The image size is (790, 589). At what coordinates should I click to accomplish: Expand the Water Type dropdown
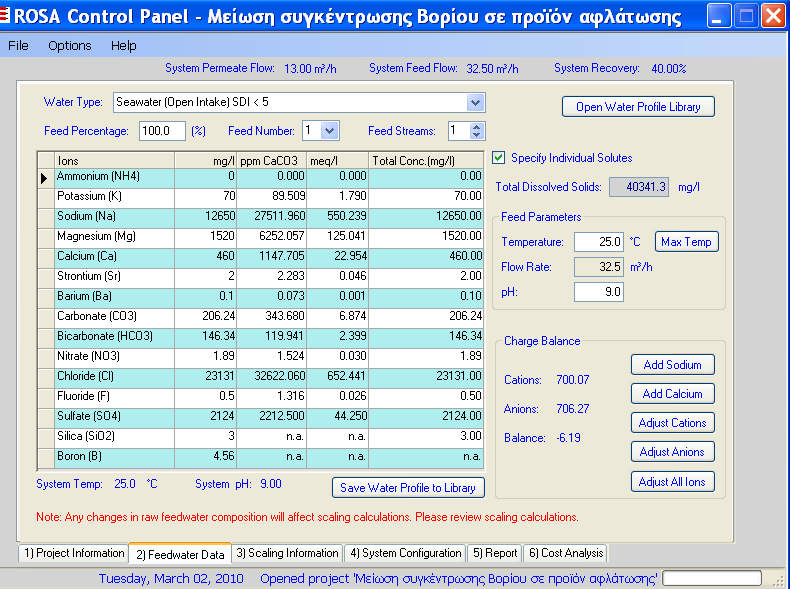pos(475,103)
